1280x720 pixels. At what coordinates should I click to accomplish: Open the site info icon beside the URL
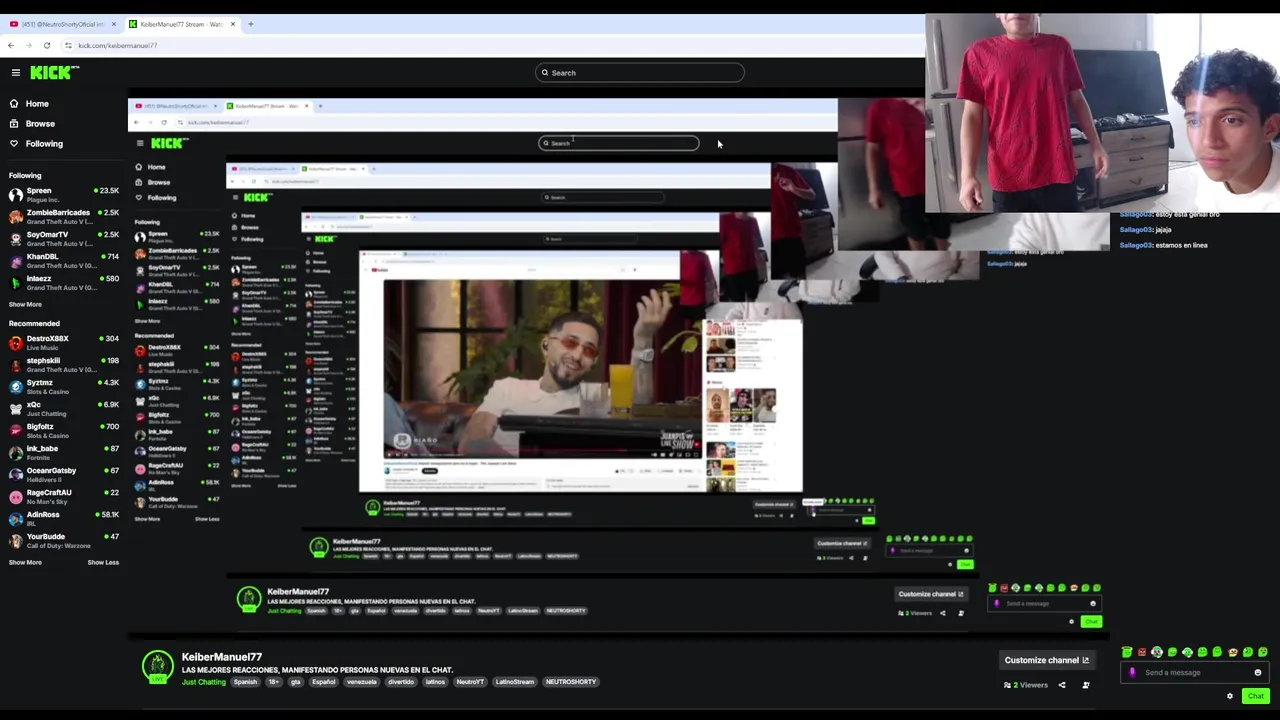(x=68, y=45)
